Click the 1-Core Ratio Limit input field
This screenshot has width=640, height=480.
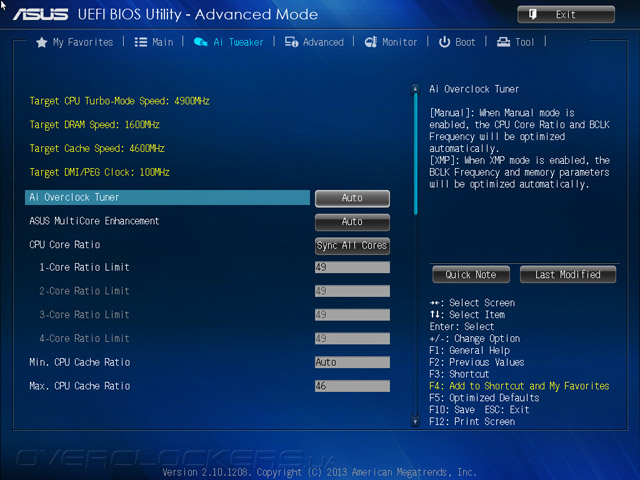pyautogui.click(x=352, y=267)
